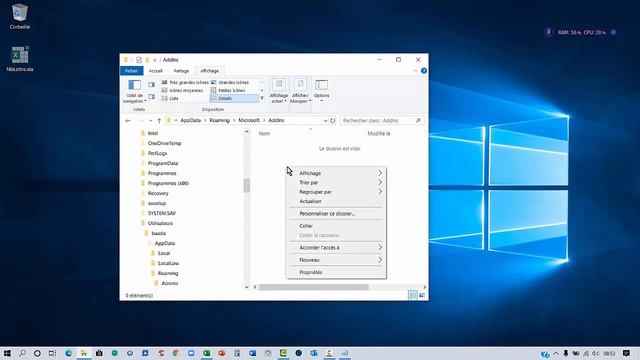The image size is (640, 360).
Task: Open the Fichier ribbon tab
Action: 131,71
